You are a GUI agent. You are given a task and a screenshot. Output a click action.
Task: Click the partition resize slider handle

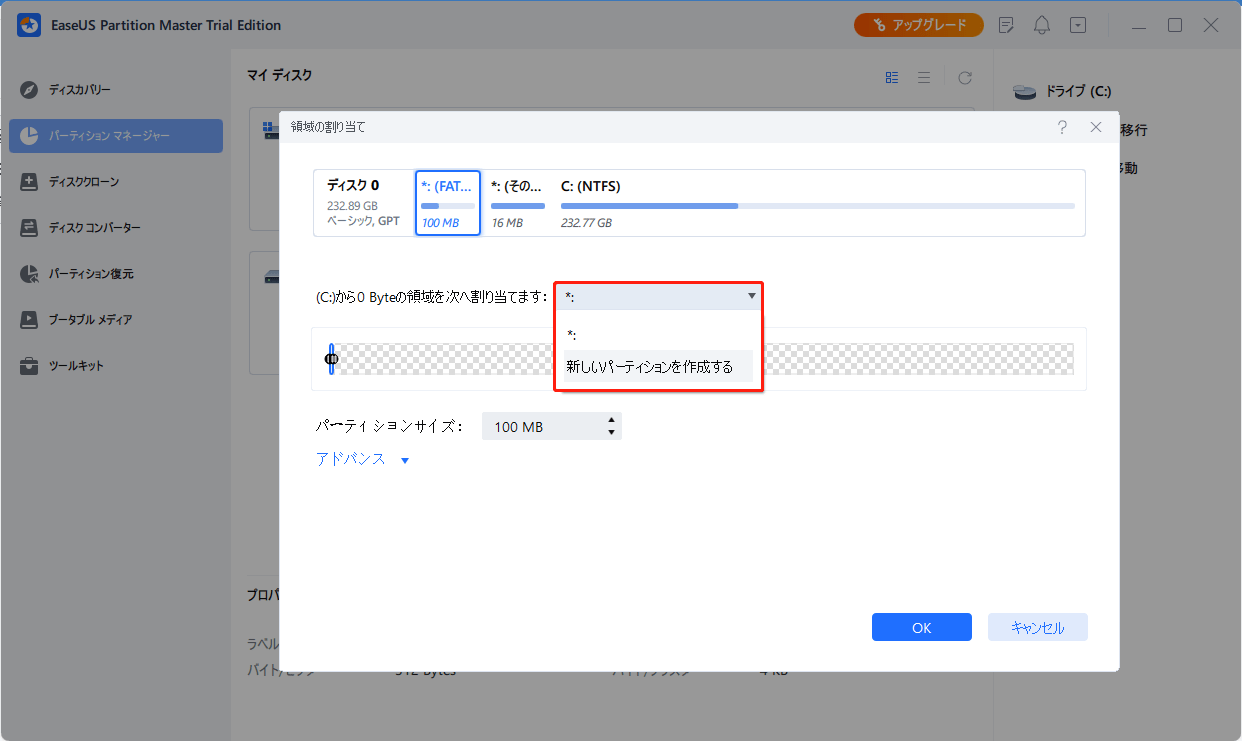pyautogui.click(x=331, y=359)
